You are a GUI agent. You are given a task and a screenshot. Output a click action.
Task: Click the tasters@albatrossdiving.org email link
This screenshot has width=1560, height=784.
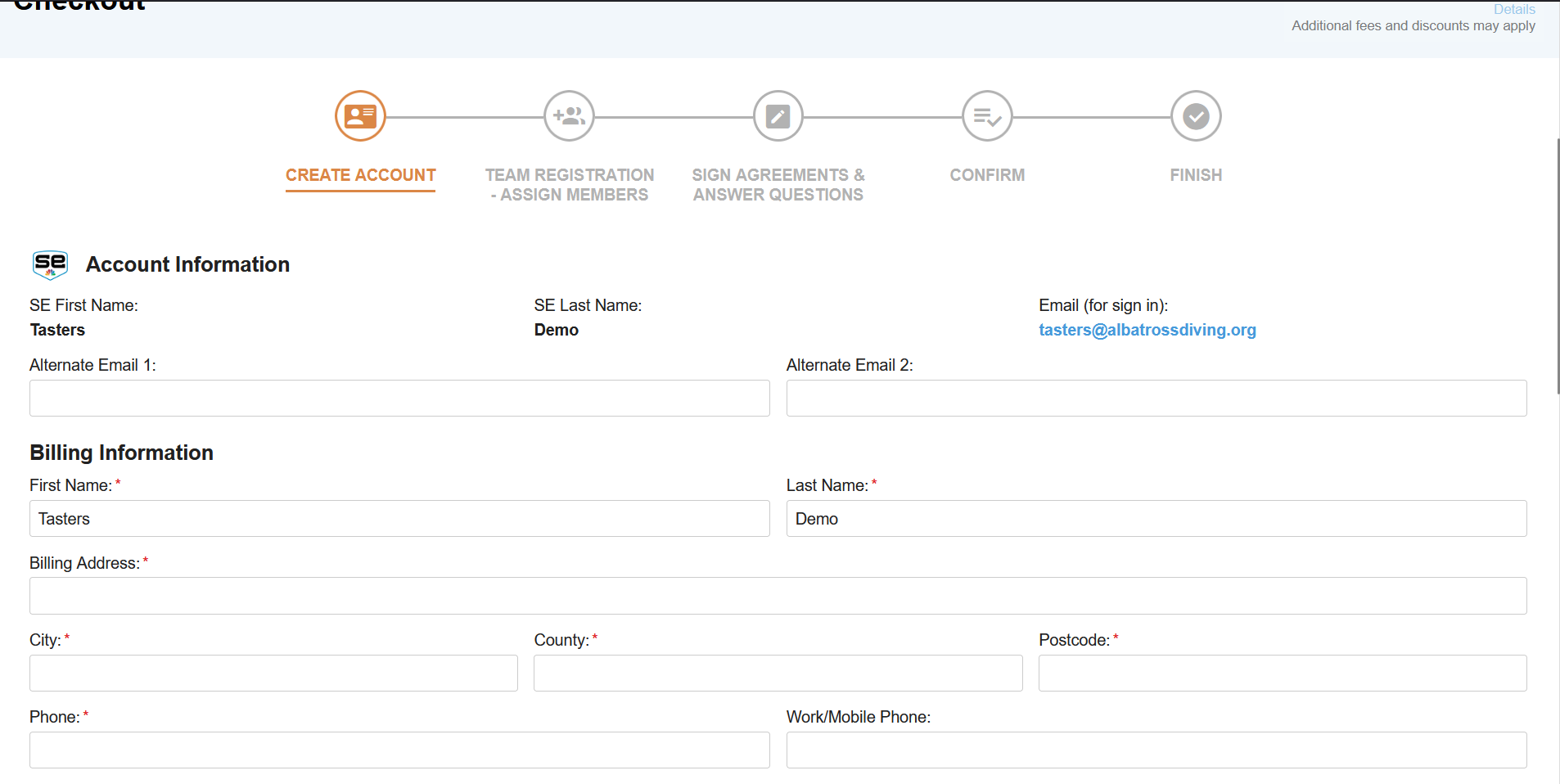pos(1147,330)
